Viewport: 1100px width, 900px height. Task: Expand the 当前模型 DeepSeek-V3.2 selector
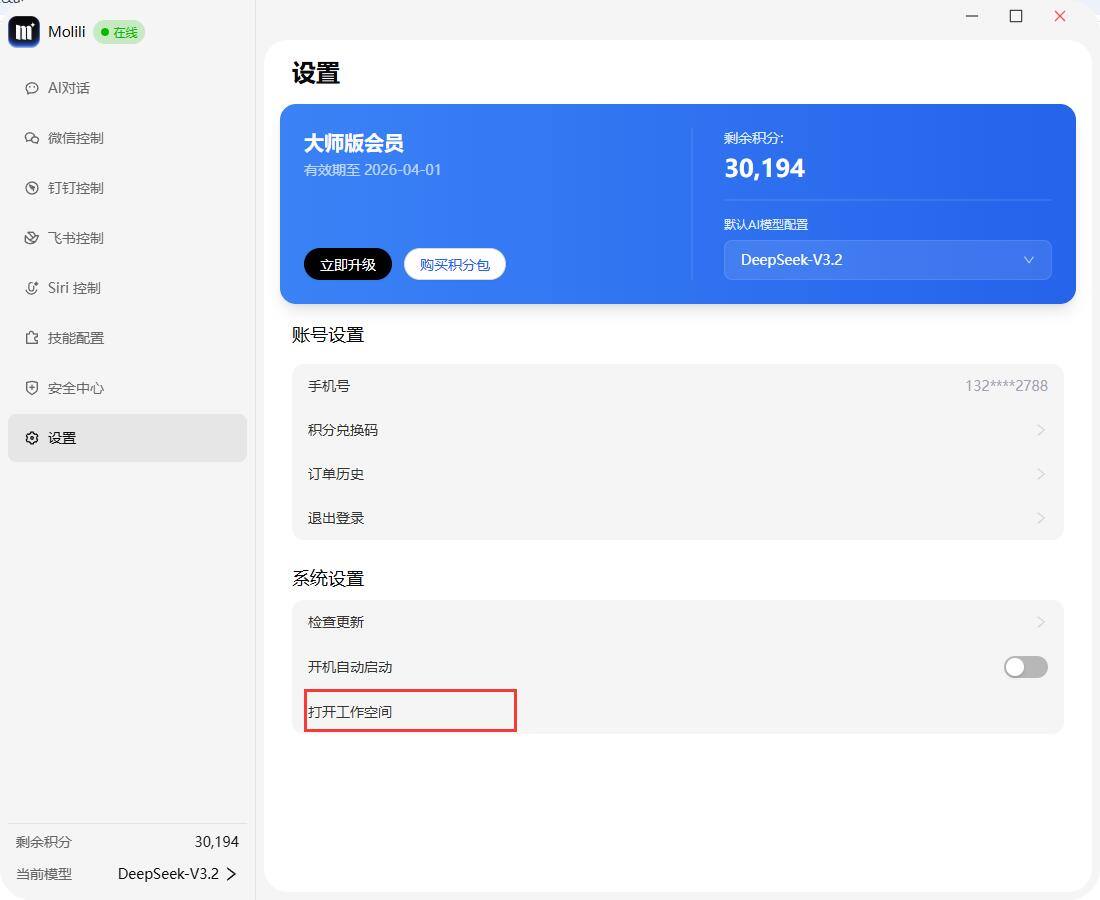tap(176, 873)
